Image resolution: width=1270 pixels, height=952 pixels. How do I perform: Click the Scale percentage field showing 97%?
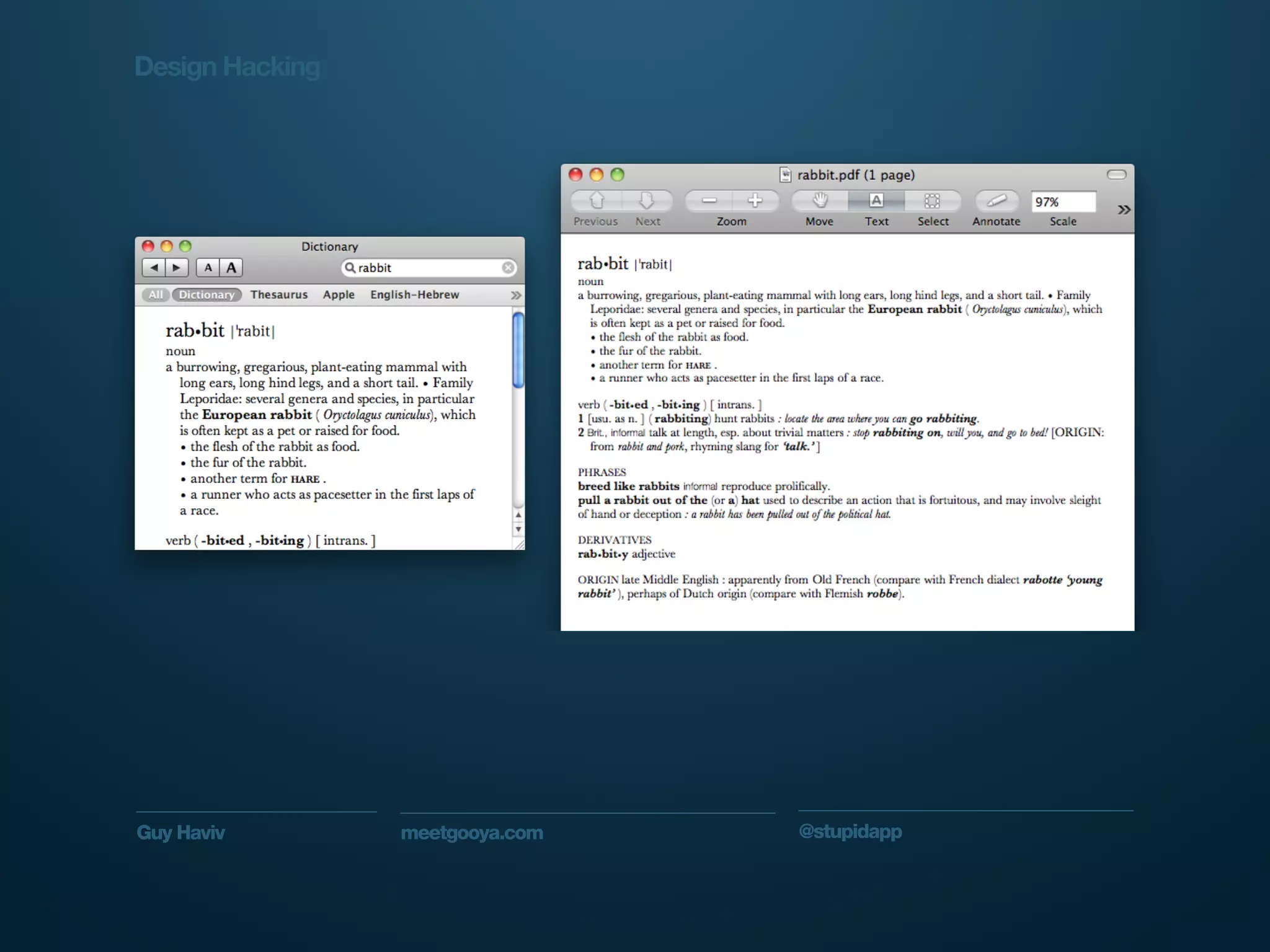pyautogui.click(x=1063, y=202)
